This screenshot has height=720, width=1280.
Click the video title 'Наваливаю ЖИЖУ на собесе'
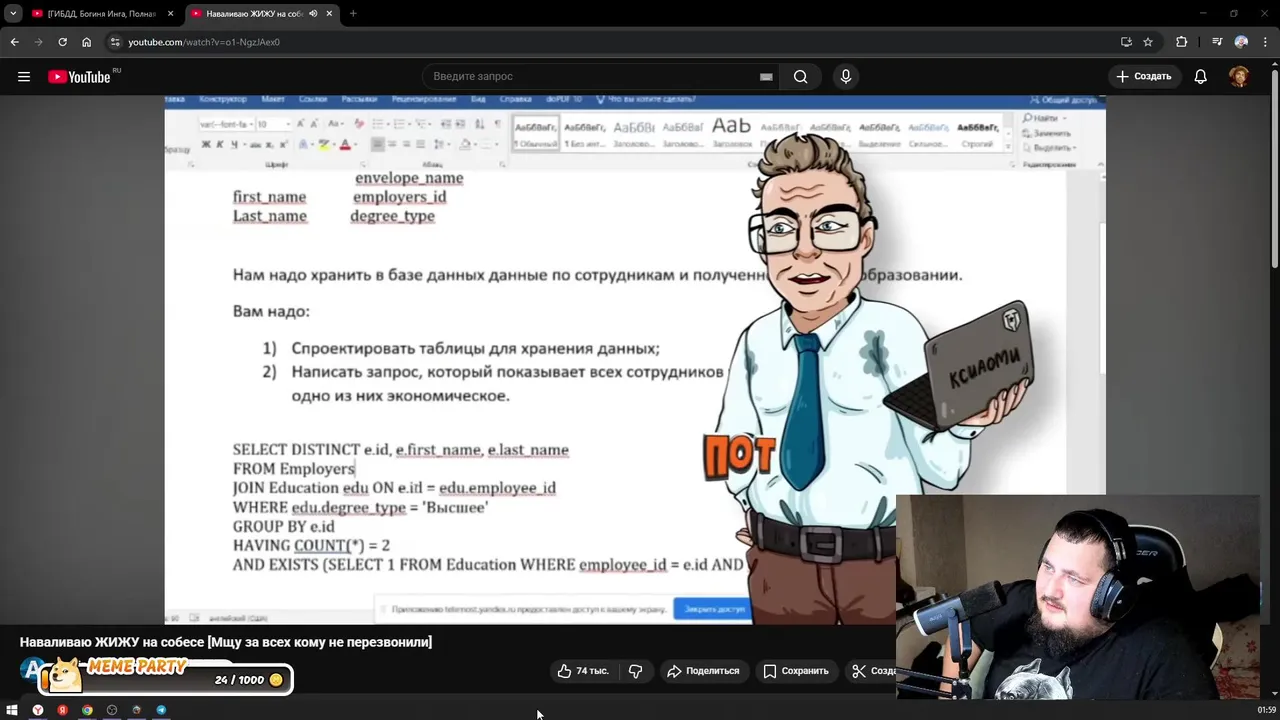(226, 642)
